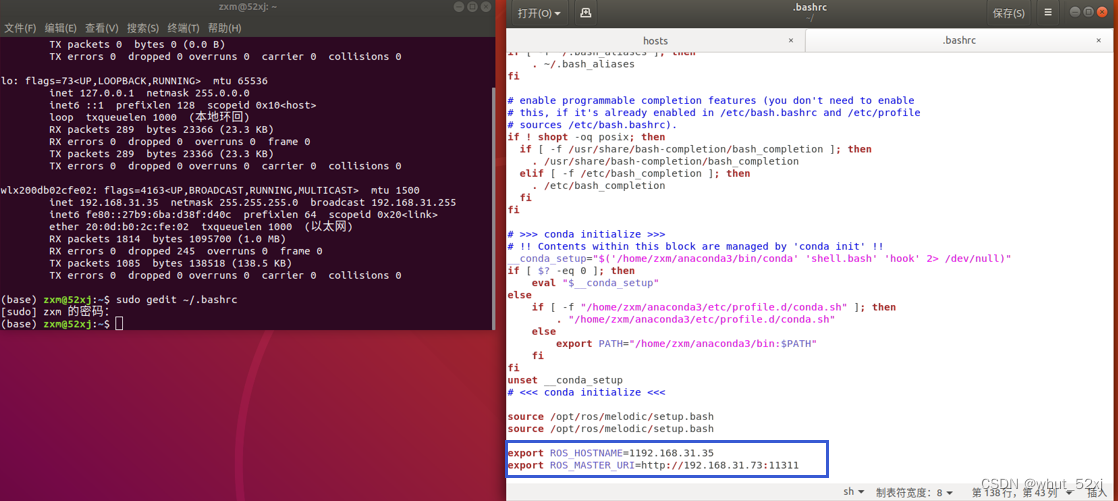This screenshot has width=1118, height=501.
Task: Open terminal 帮助(H) menu
Action: (225, 28)
